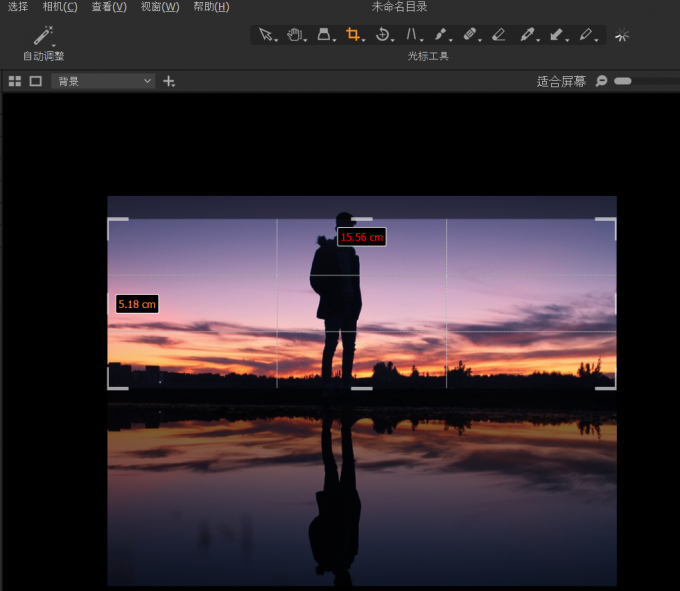Screen dimensions: 680x591
Task: Select the Annotations pencil tool
Action: [585, 34]
